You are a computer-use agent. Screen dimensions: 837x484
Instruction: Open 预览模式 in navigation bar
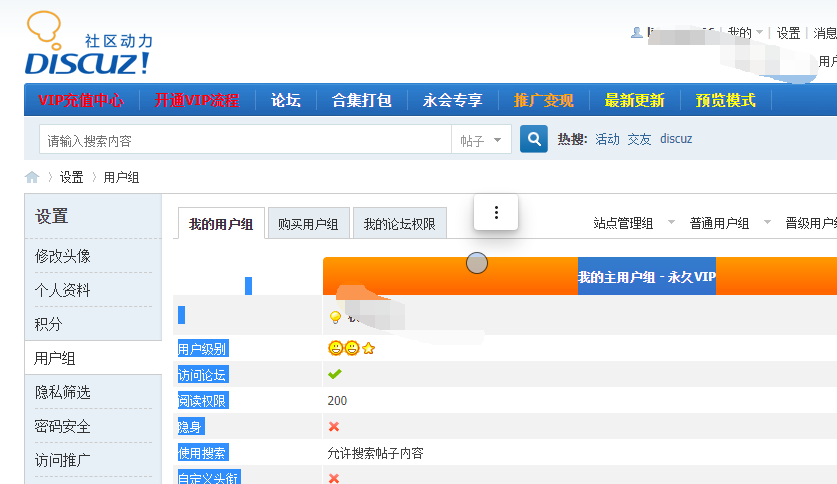(x=725, y=100)
